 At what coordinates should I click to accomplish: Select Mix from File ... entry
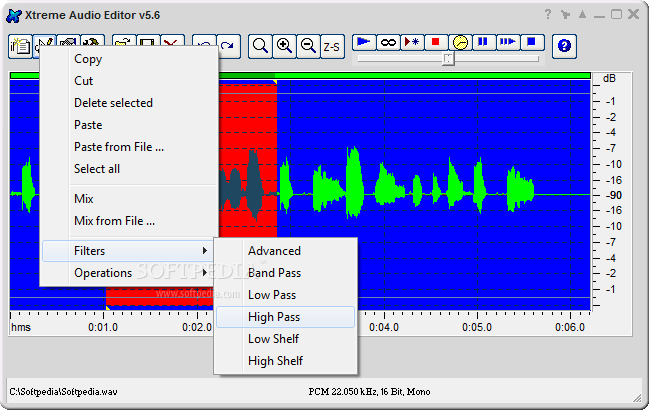point(114,221)
